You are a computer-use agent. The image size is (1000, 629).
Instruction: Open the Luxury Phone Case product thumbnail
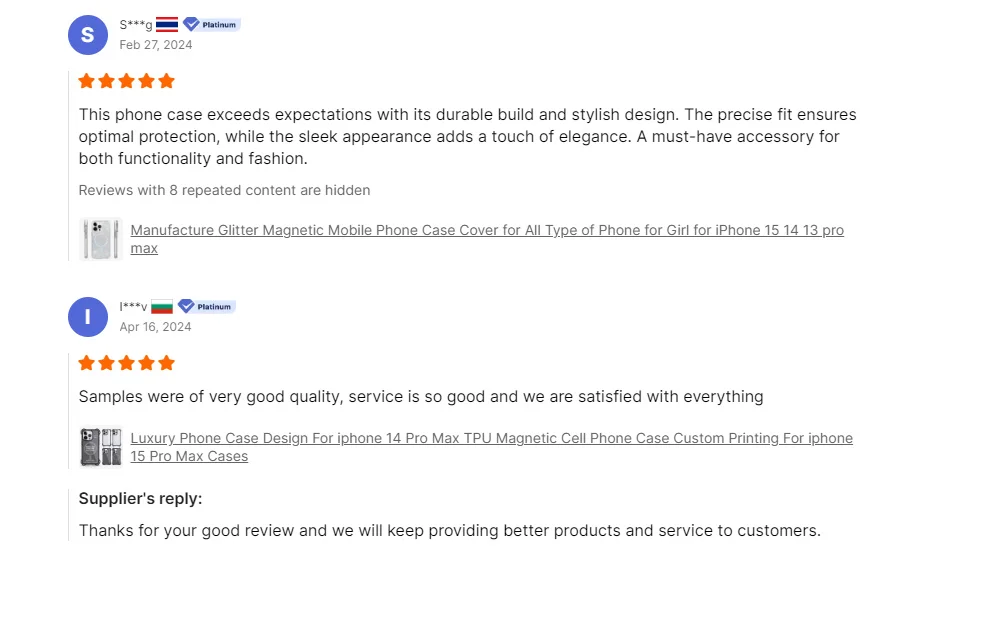pyautogui.click(x=101, y=447)
